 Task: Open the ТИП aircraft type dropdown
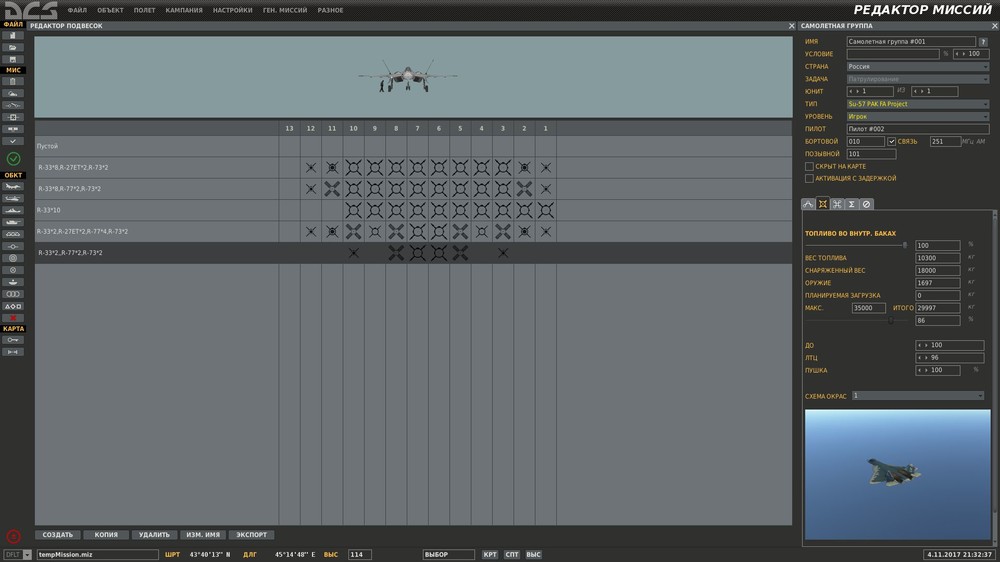918,104
